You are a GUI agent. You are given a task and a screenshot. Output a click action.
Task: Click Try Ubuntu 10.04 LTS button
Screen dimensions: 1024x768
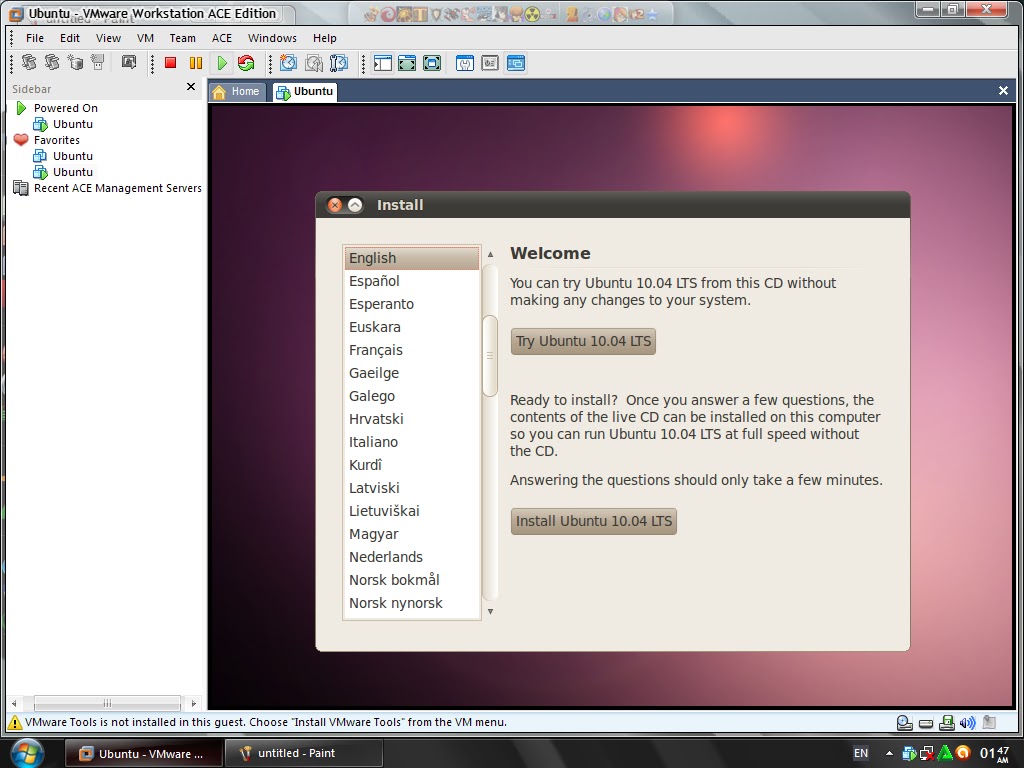[x=583, y=341]
